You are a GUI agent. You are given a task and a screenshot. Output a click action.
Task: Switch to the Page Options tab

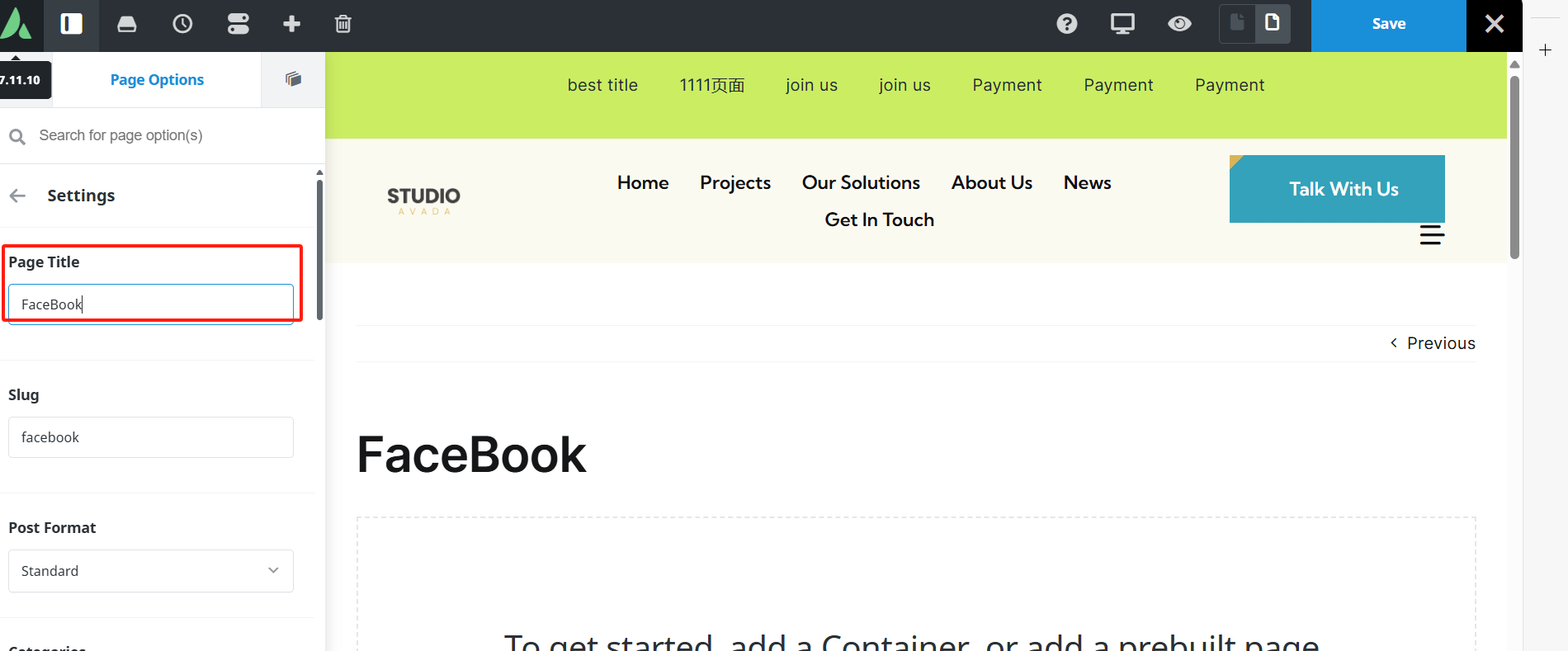(x=157, y=80)
